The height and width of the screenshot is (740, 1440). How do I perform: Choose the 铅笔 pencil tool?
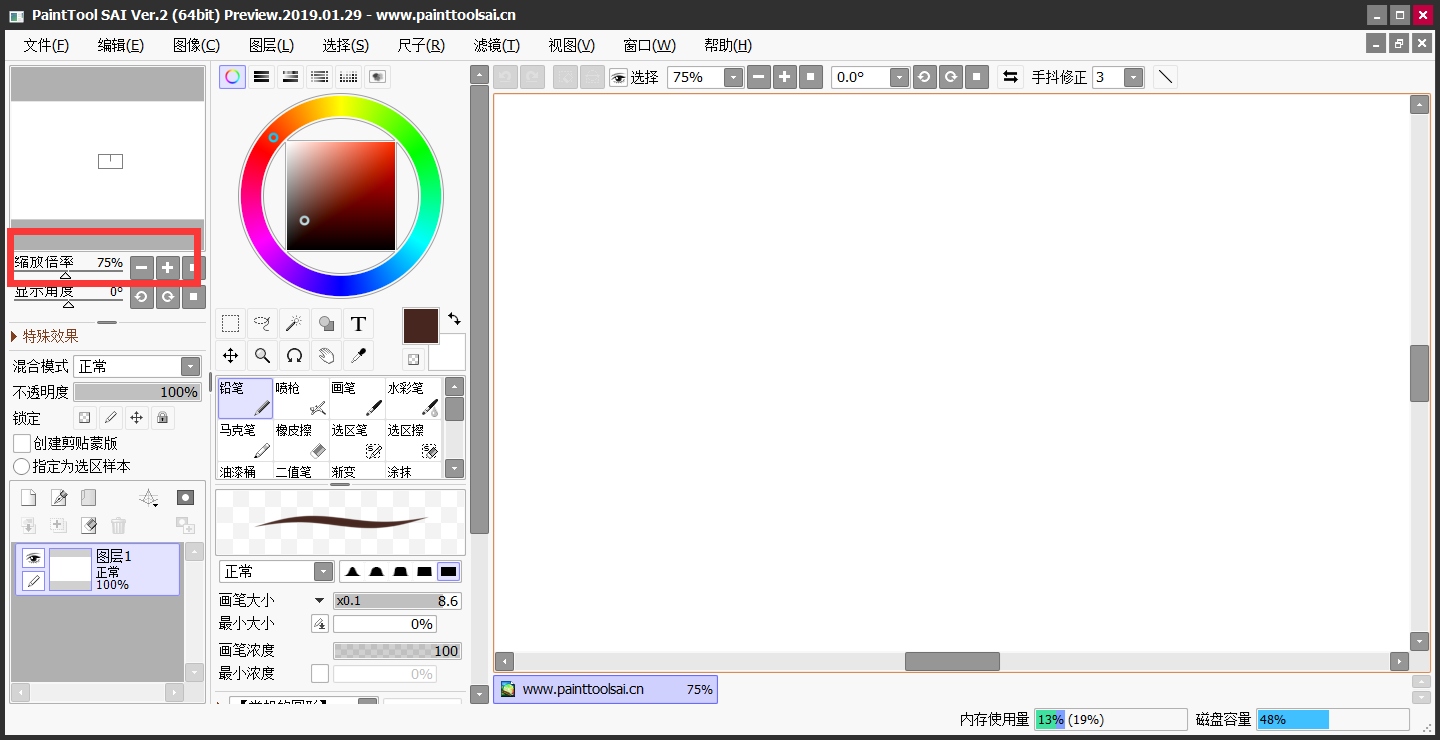245,398
